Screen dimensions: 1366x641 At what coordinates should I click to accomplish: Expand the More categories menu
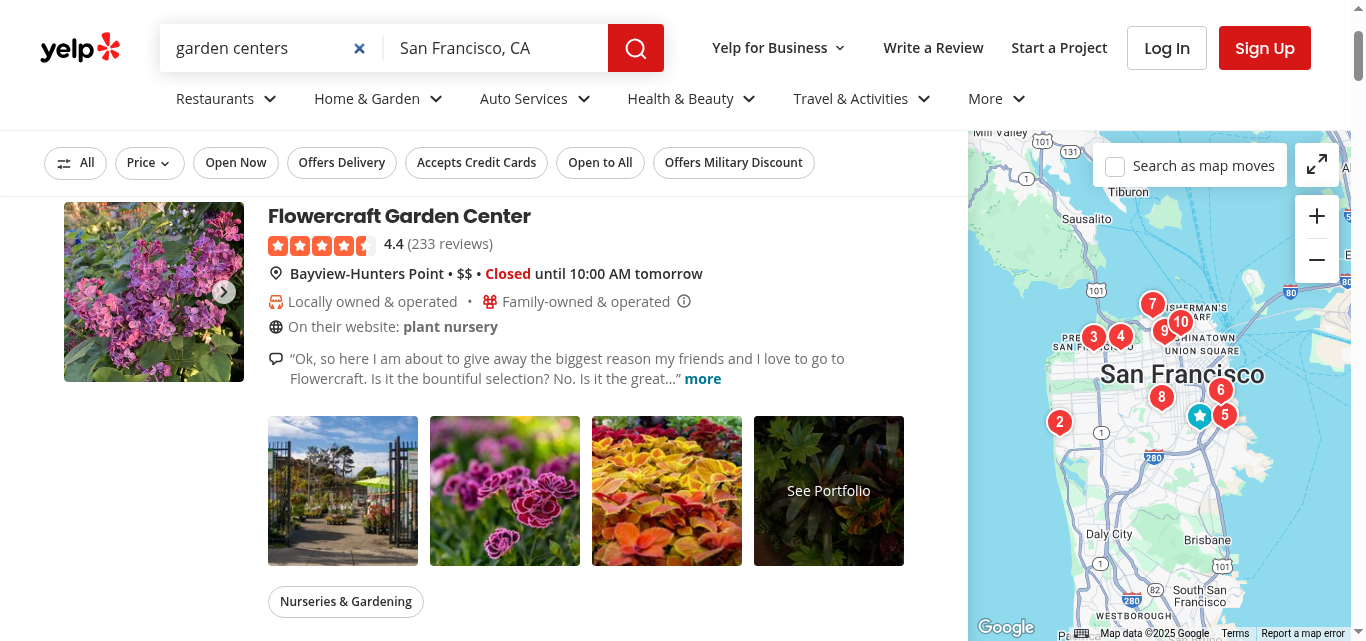pos(997,99)
